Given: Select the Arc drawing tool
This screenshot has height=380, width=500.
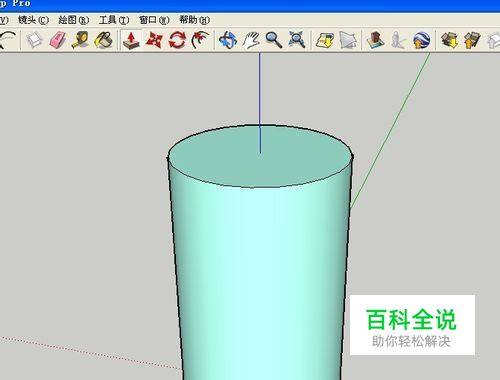Looking at the screenshot, I should (7, 40).
